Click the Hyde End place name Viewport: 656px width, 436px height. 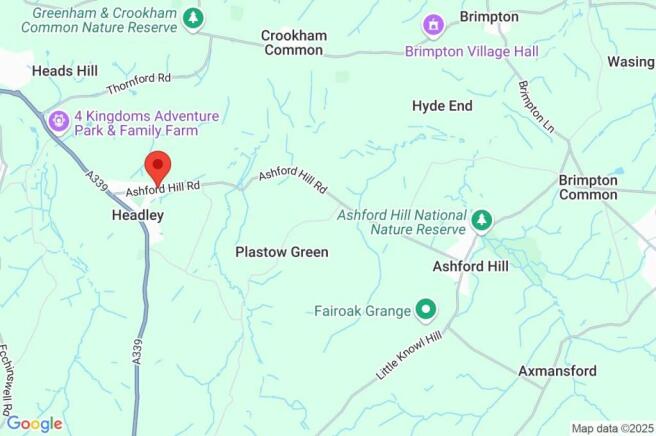pyautogui.click(x=442, y=106)
